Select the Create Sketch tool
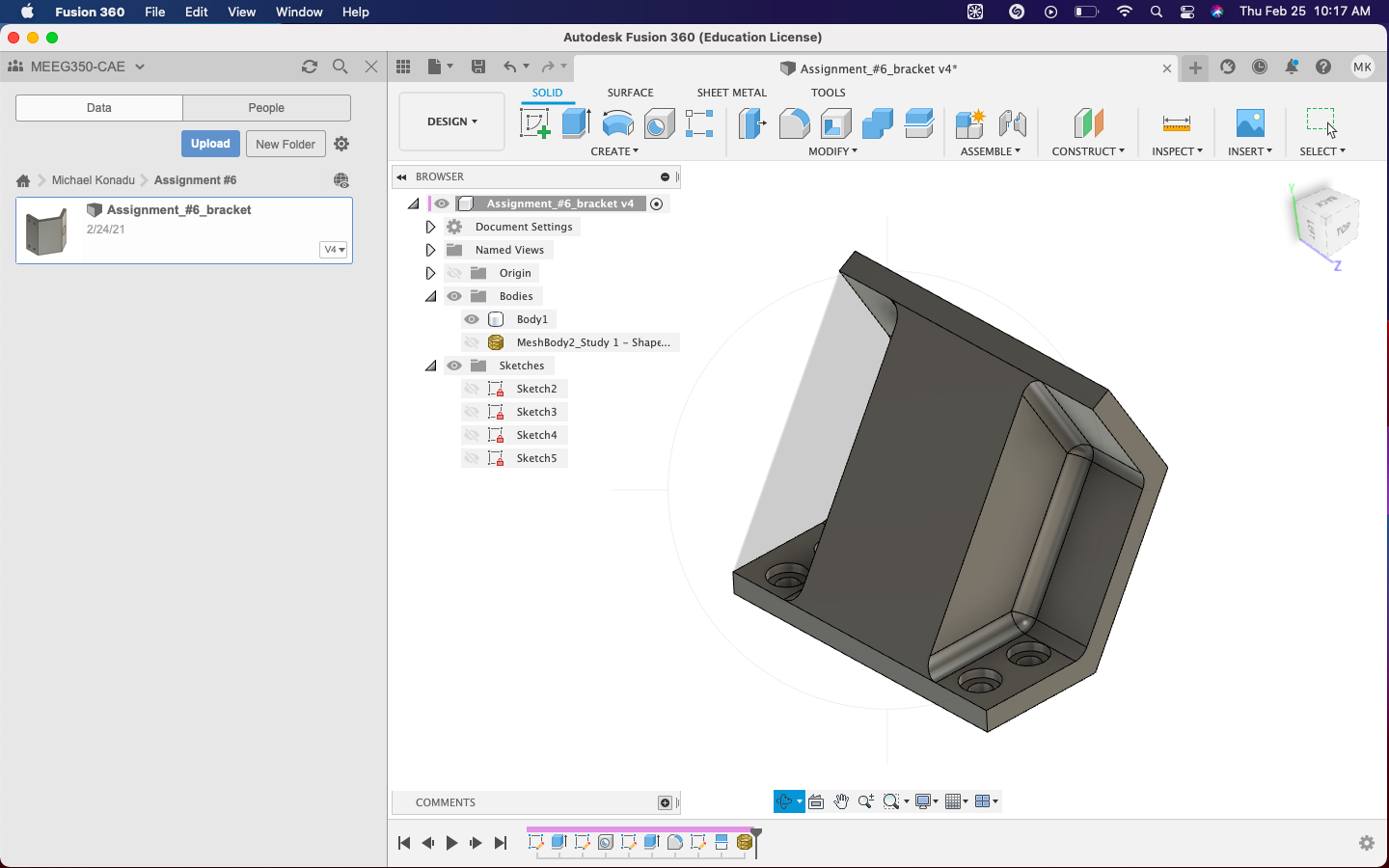Image resolution: width=1389 pixels, height=868 pixels. coord(533,123)
